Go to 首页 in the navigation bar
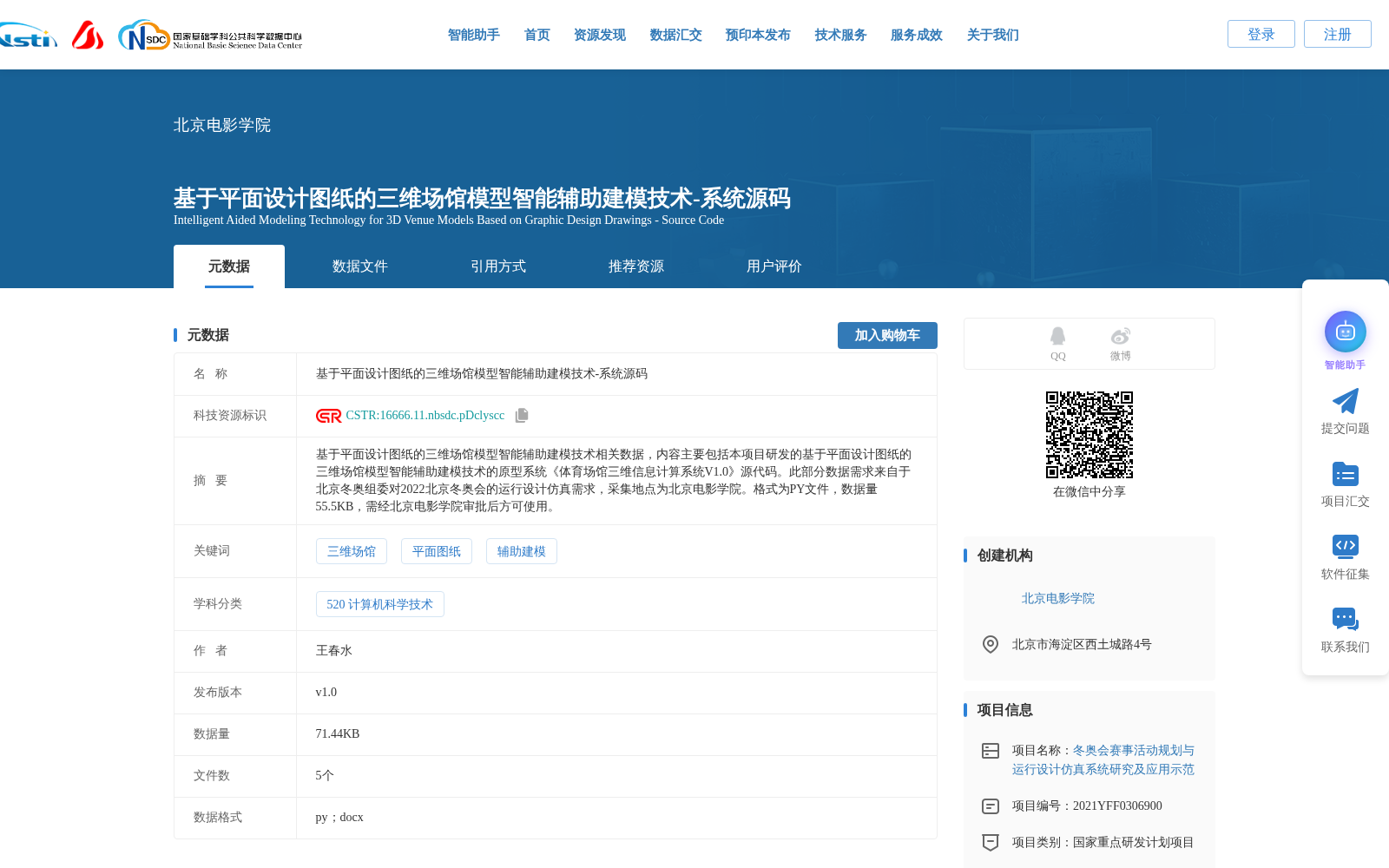The width and height of the screenshot is (1389, 868). (x=537, y=35)
